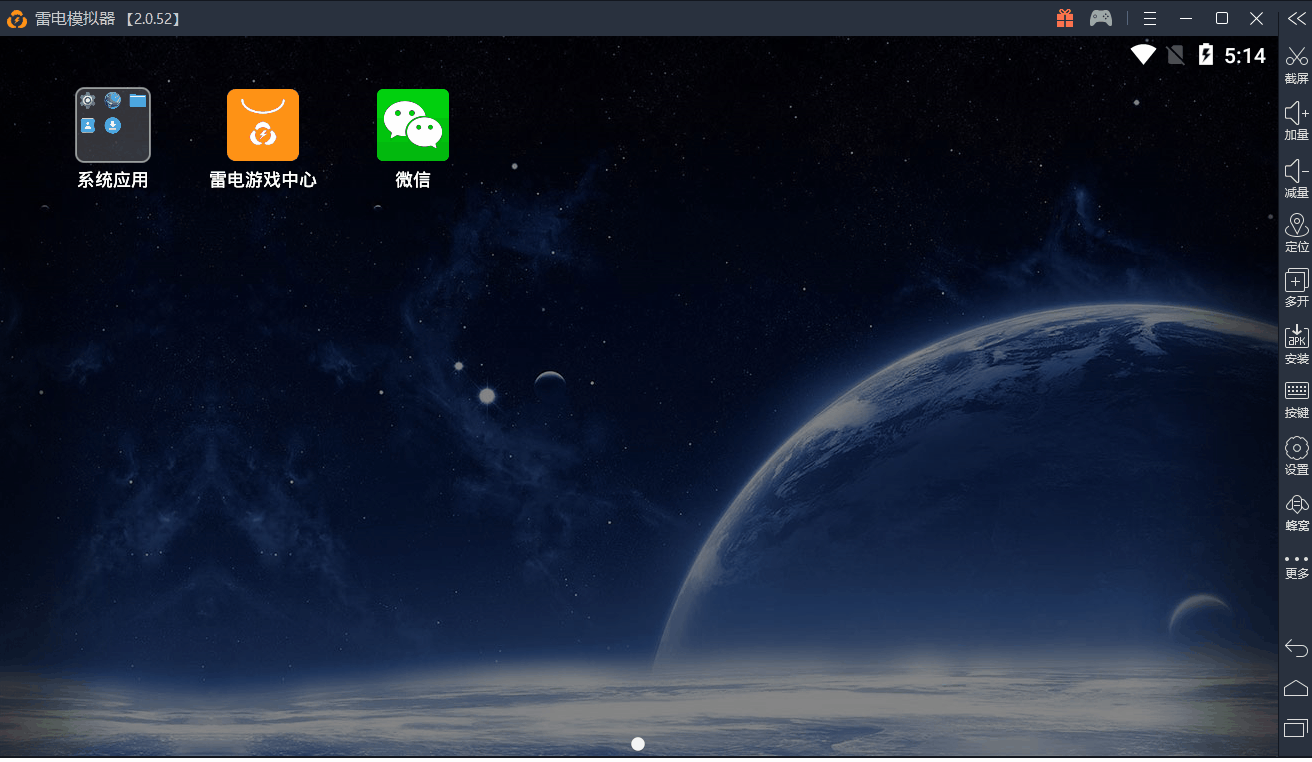This screenshot has height=762, width=1312.
Task: Click the 雷电模拟器 logo in title bar
Action: pyautogui.click(x=17, y=18)
